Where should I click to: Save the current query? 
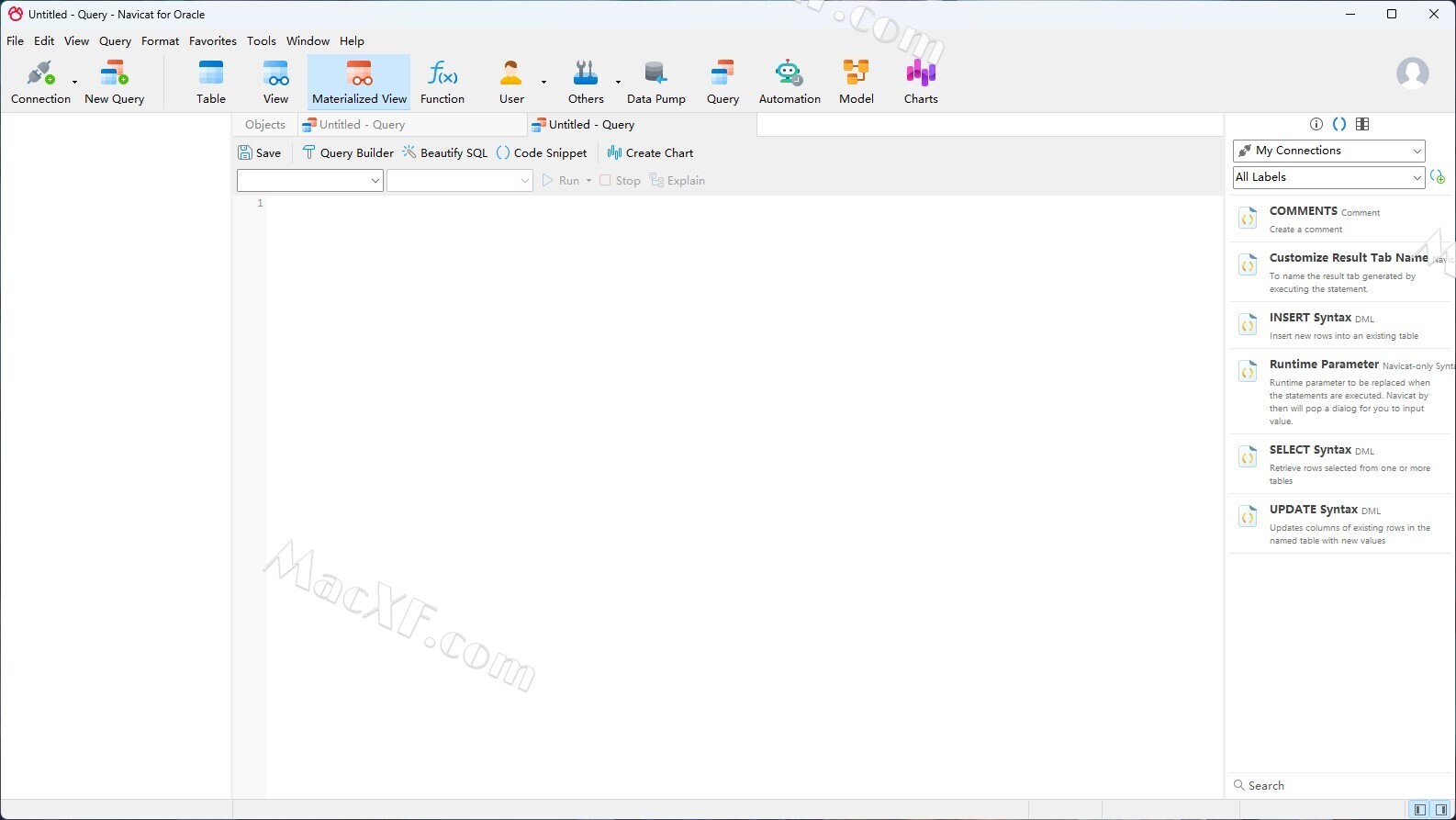click(x=260, y=153)
